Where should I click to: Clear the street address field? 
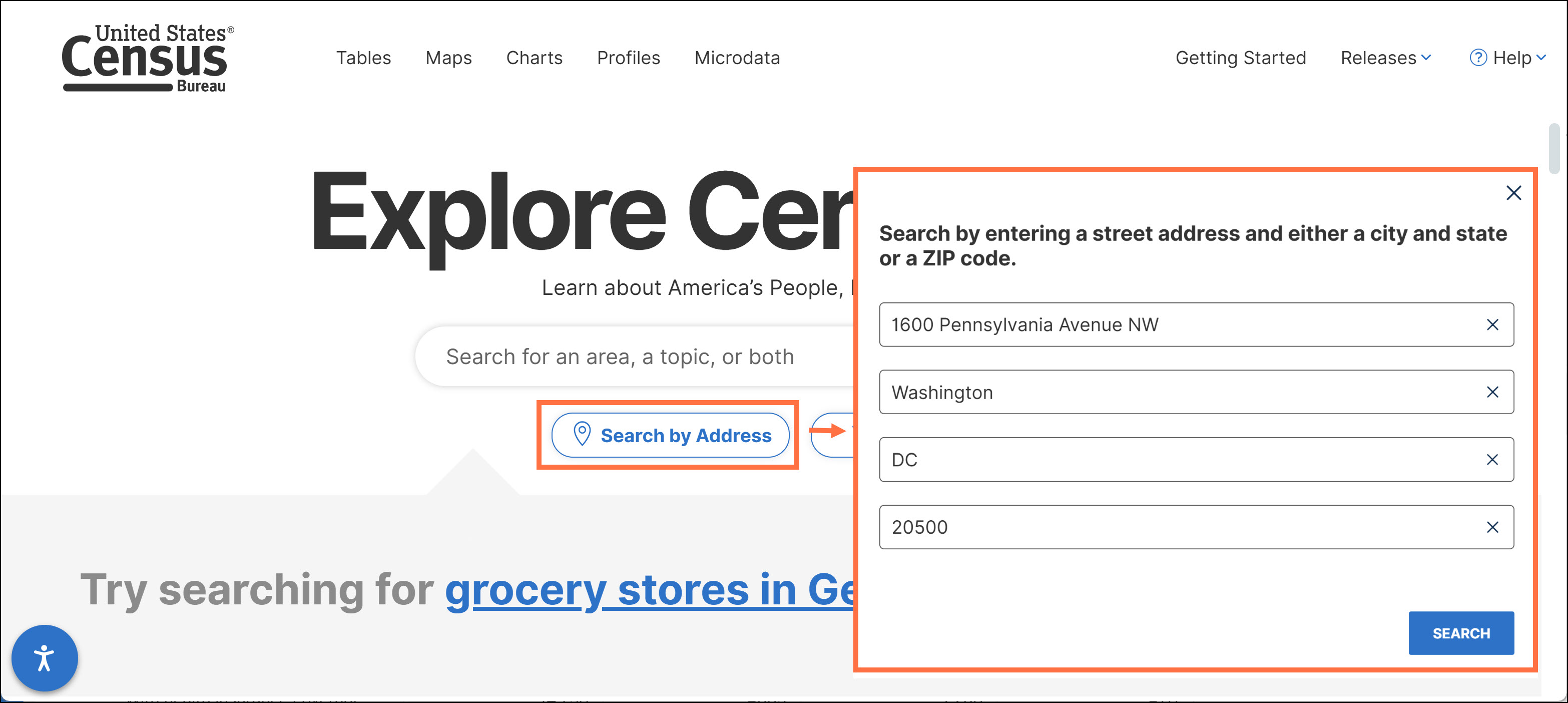click(1492, 324)
